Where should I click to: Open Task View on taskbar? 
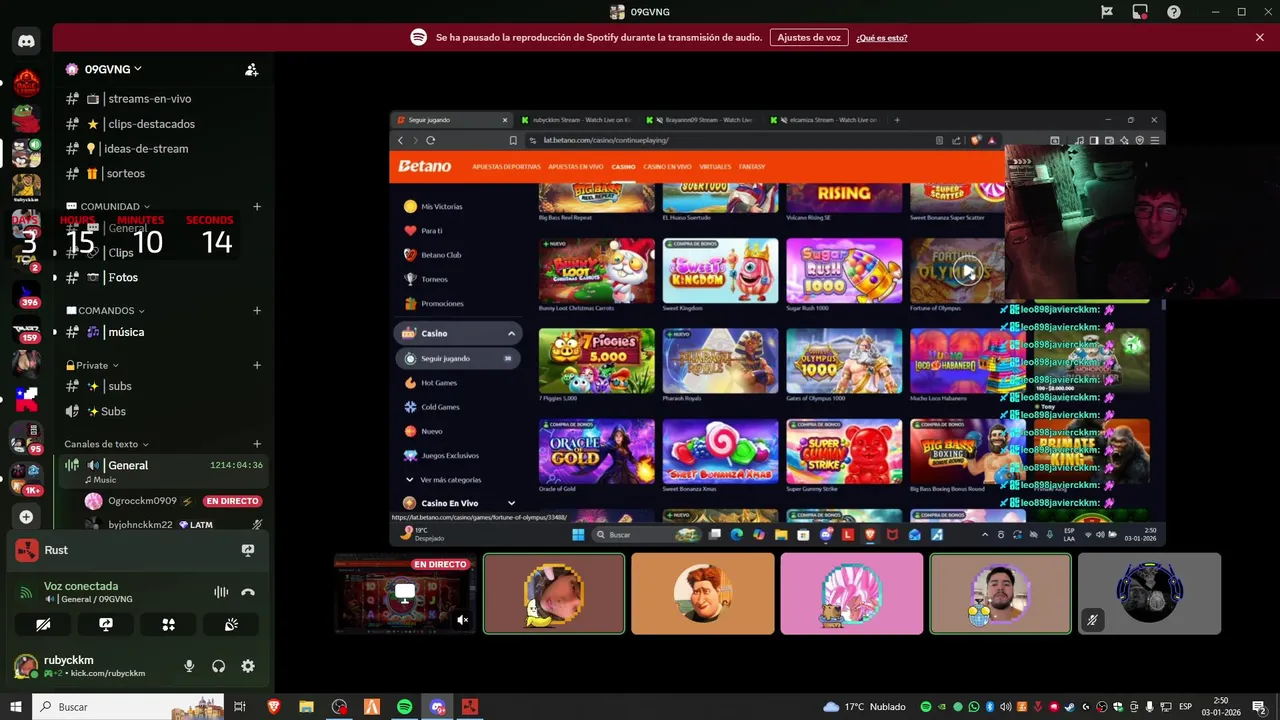[240, 707]
